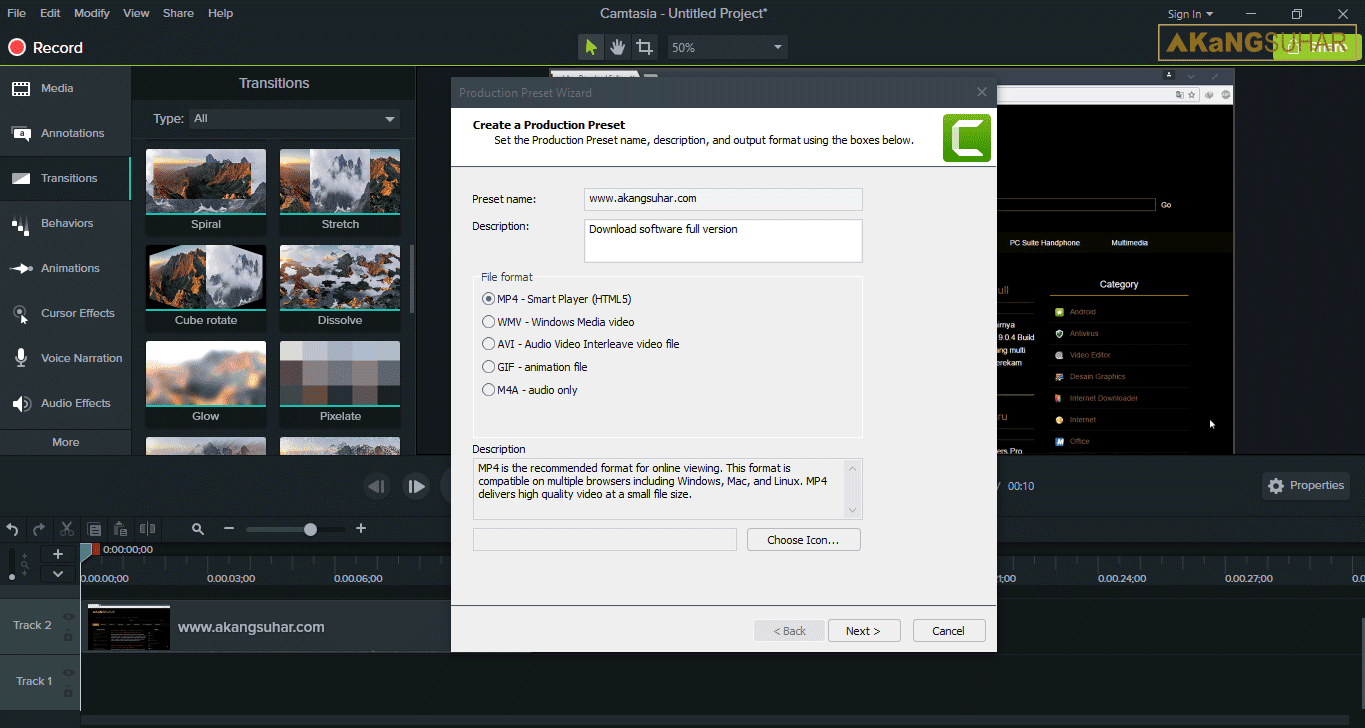The height and width of the screenshot is (728, 1365).
Task: Open the transition Type dropdown
Action: pos(294,119)
